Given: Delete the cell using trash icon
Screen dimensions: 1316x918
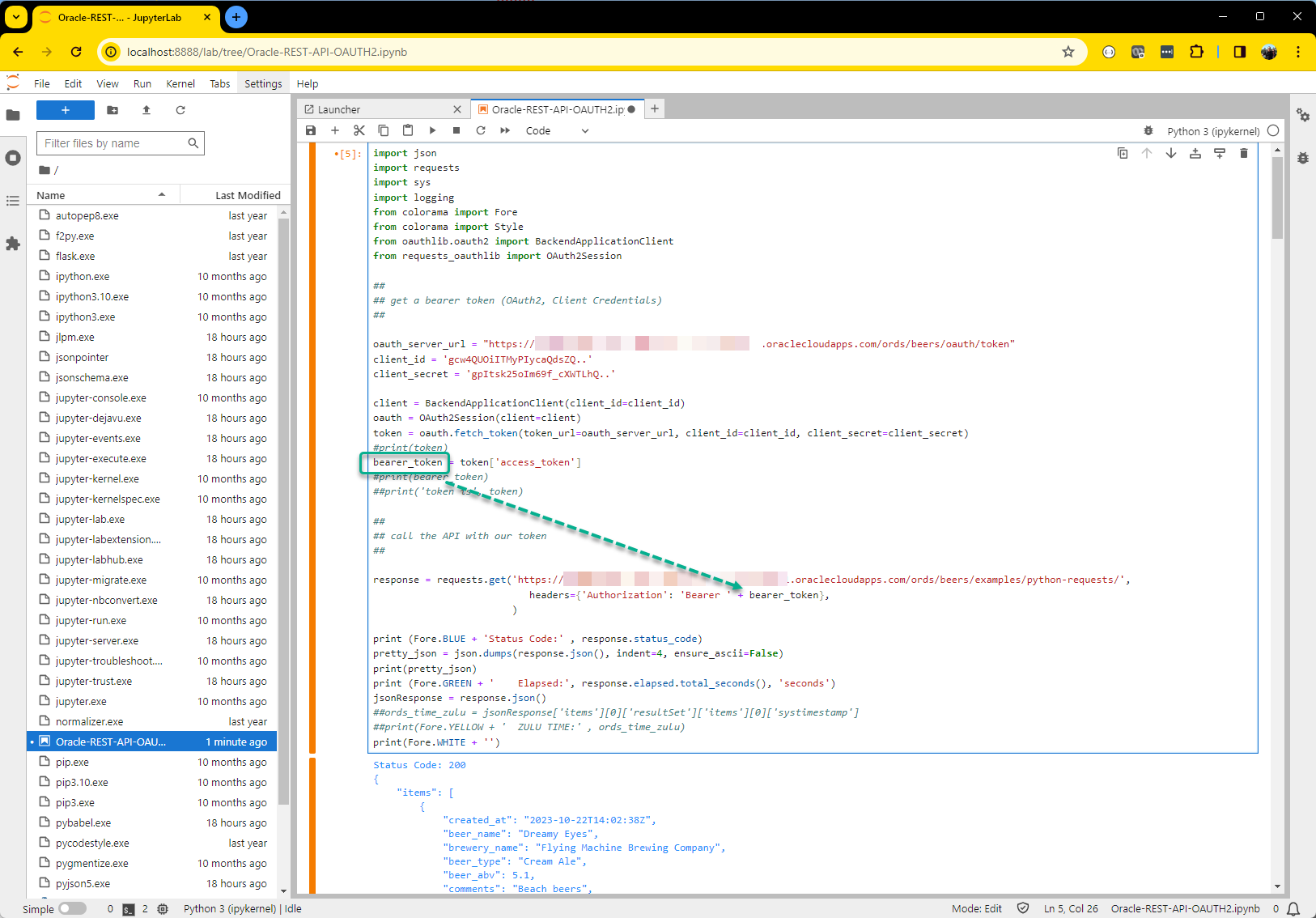Looking at the screenshot, I should click(x=1244, y=153).
